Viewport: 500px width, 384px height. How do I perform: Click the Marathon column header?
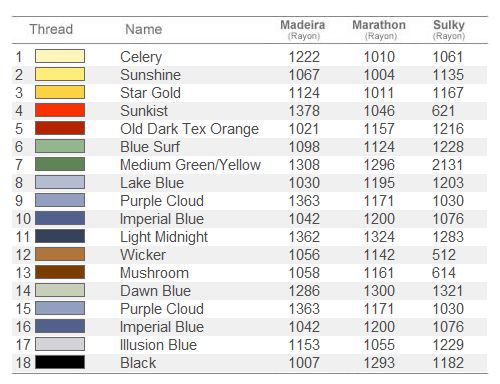point(379,29)
